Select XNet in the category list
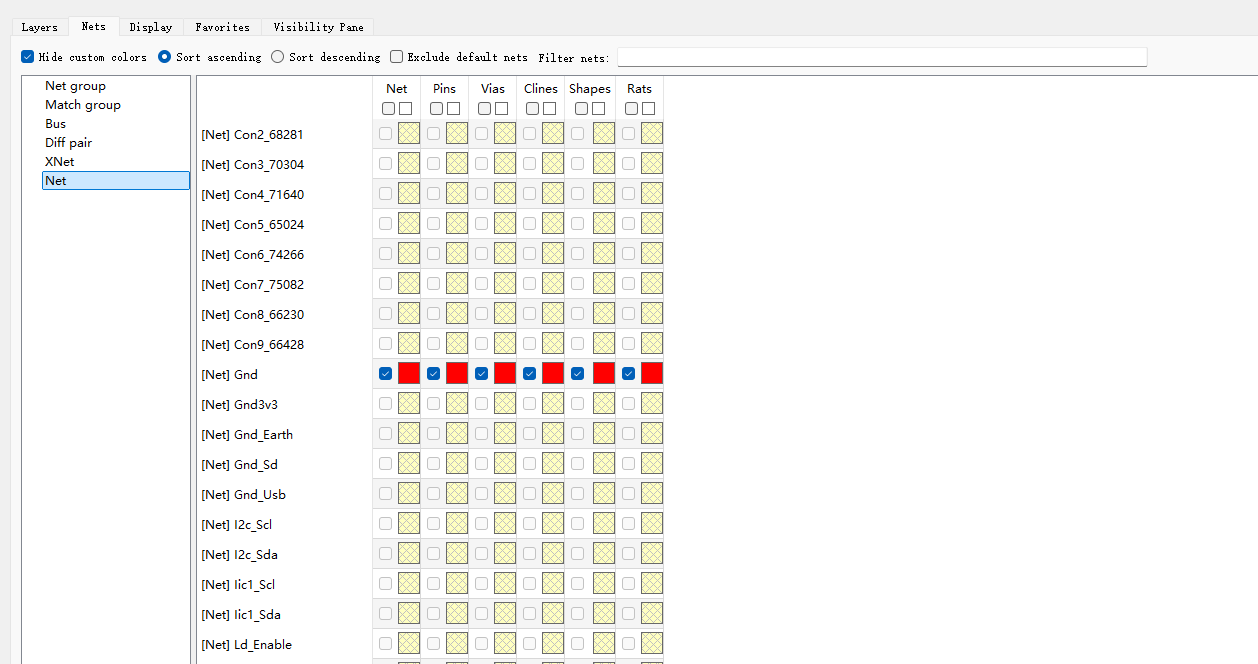1258x664 pixels. point(59,162)
